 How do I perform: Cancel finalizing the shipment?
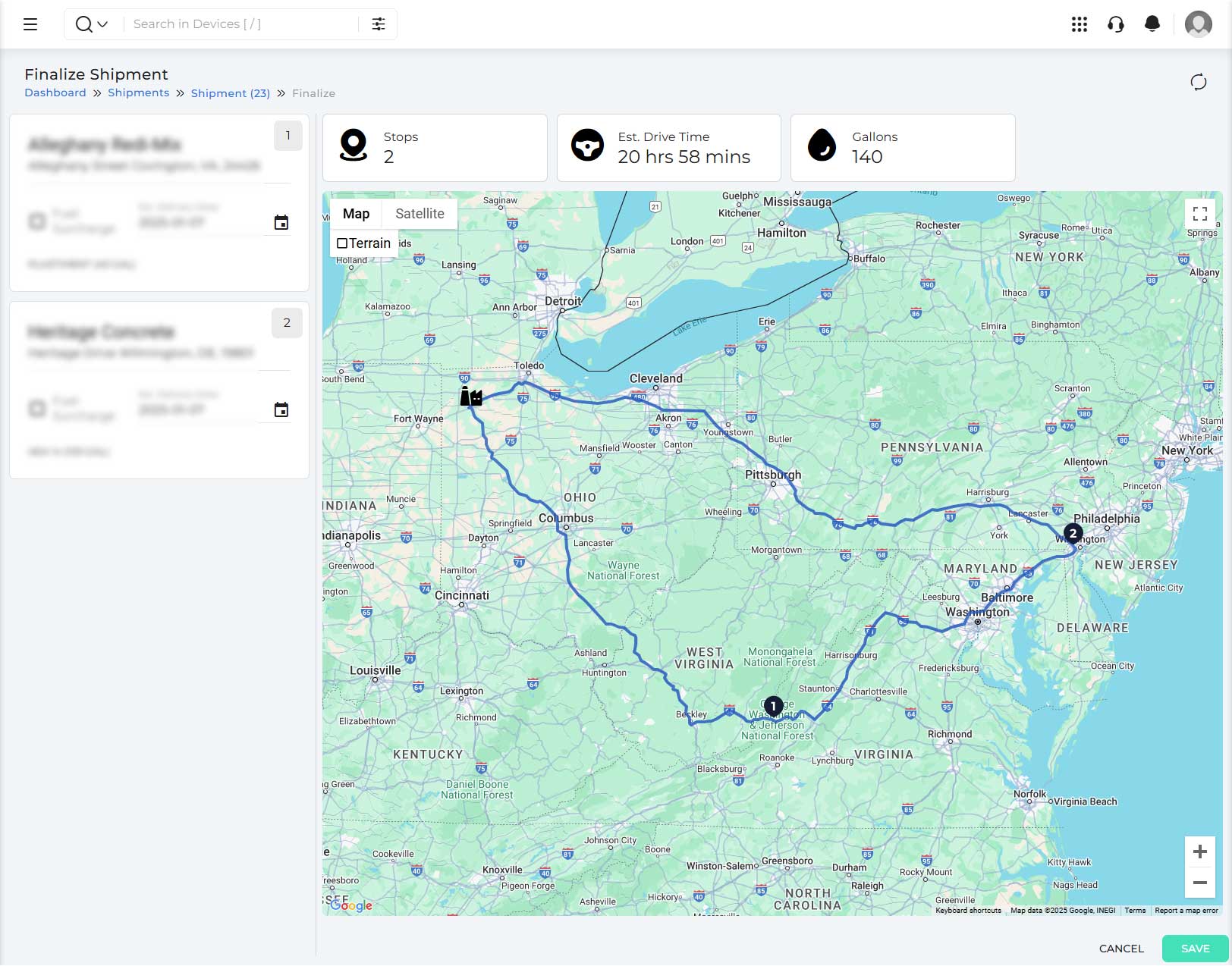point(1120,949)
